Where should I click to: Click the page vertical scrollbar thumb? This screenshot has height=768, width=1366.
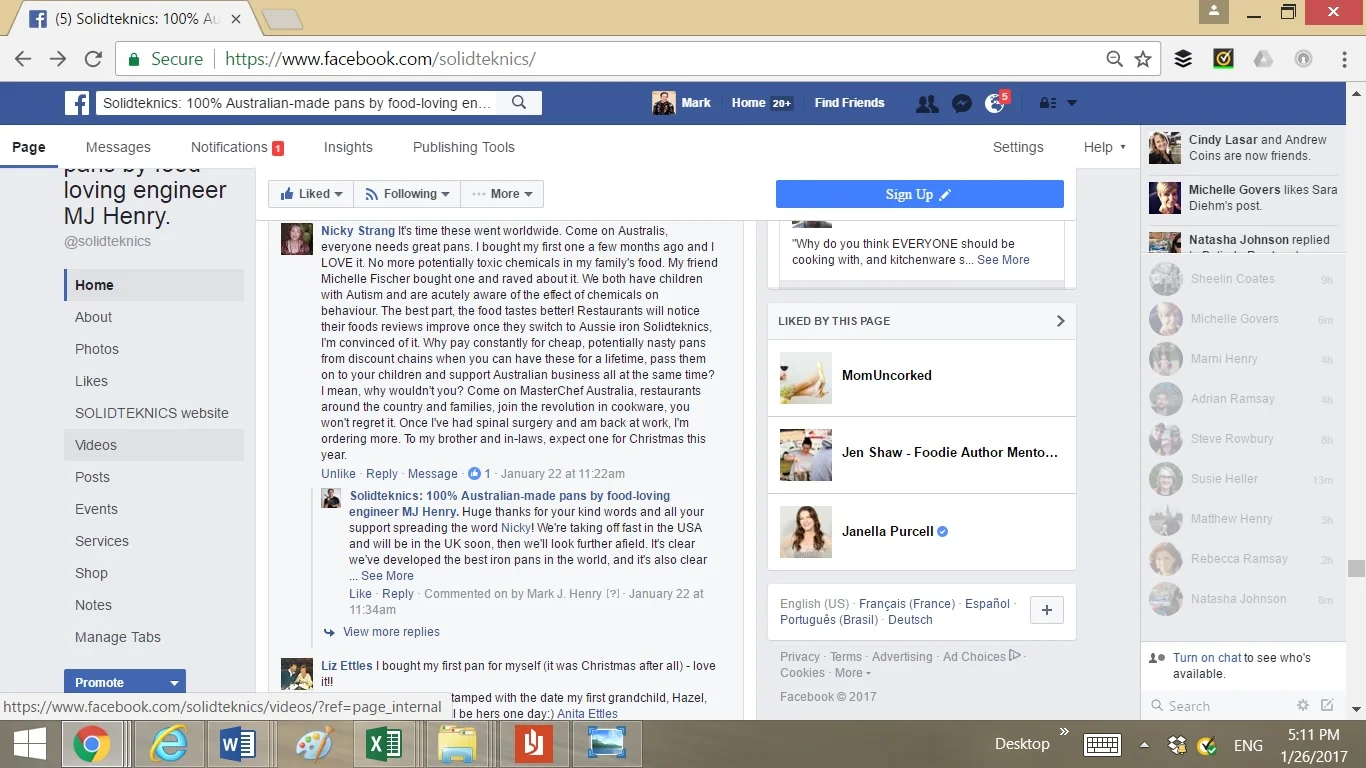tap(1356, 568)
